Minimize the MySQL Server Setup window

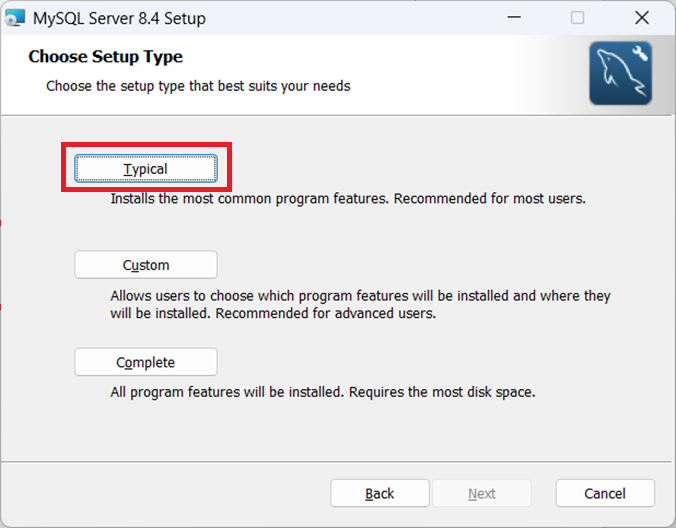coord(513,18)
